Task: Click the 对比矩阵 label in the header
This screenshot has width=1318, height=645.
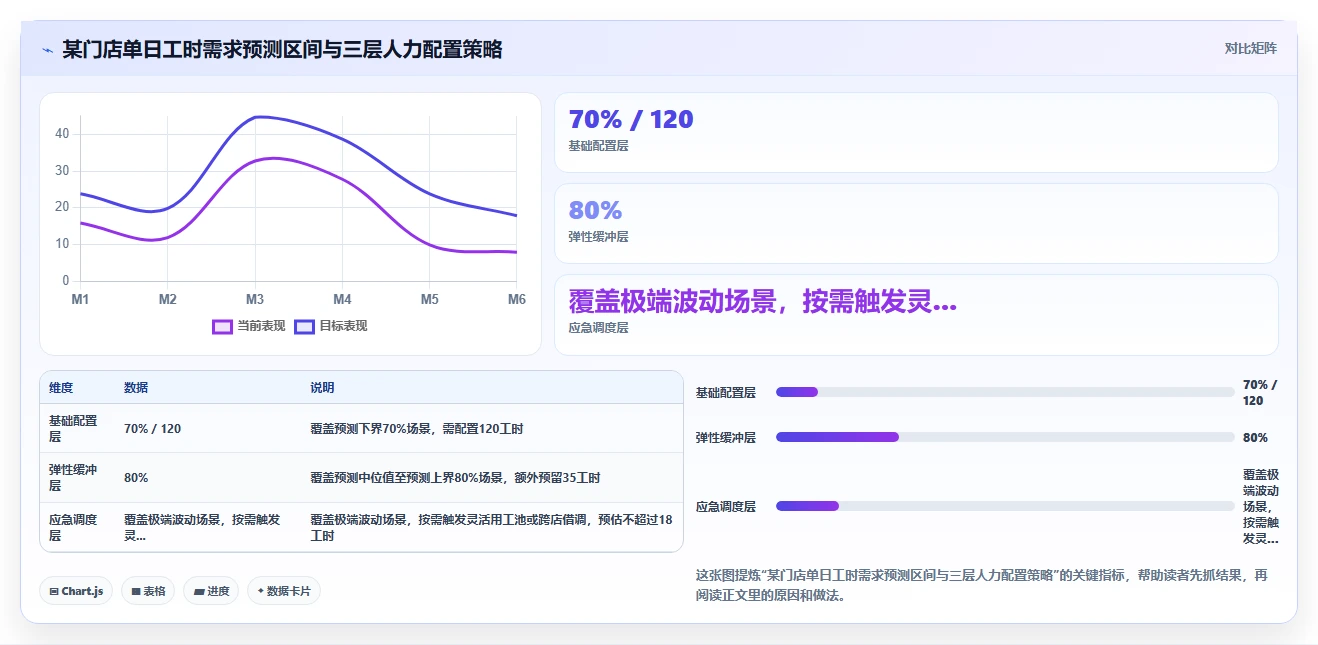Action: [x=1251, y=48]
